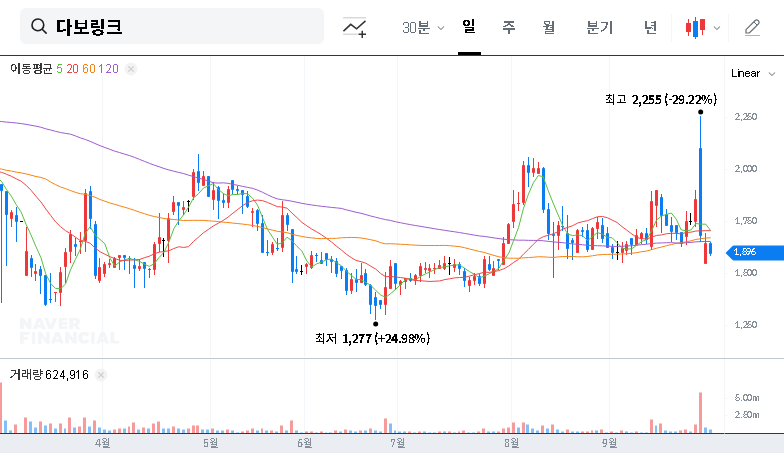
Task: Switch to the 주 weekly tab
Action: [508, 27]
